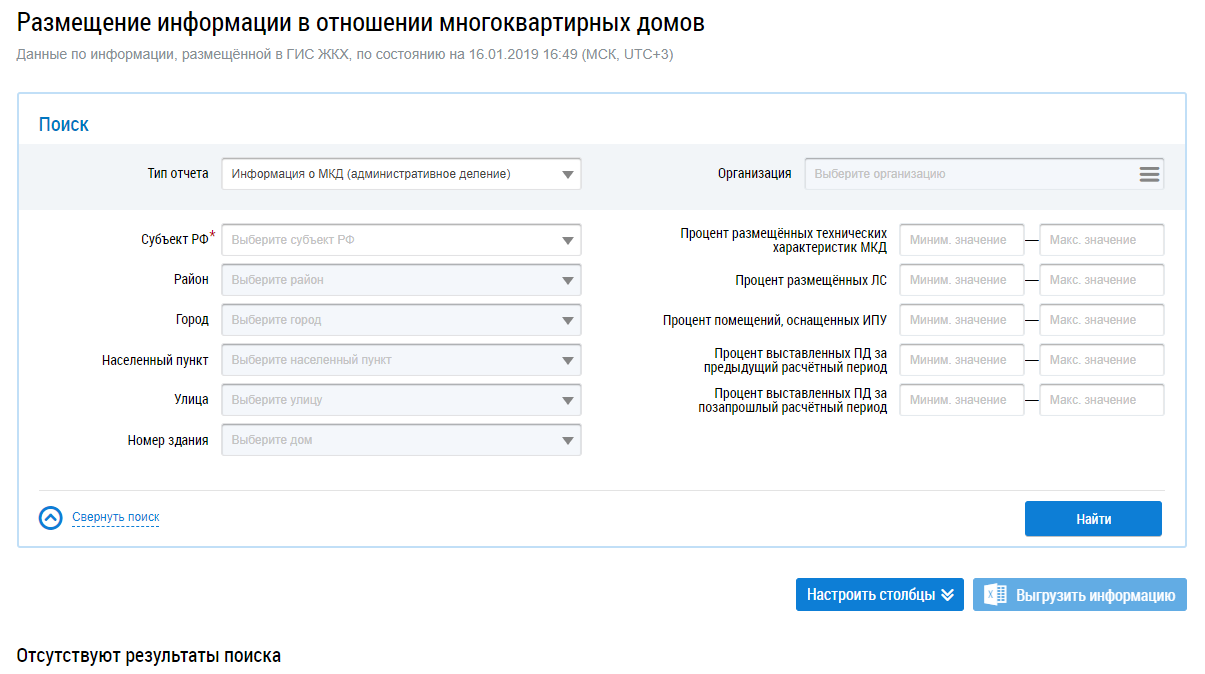Open the Населенный пункт dropdown

tap(401, 360)
